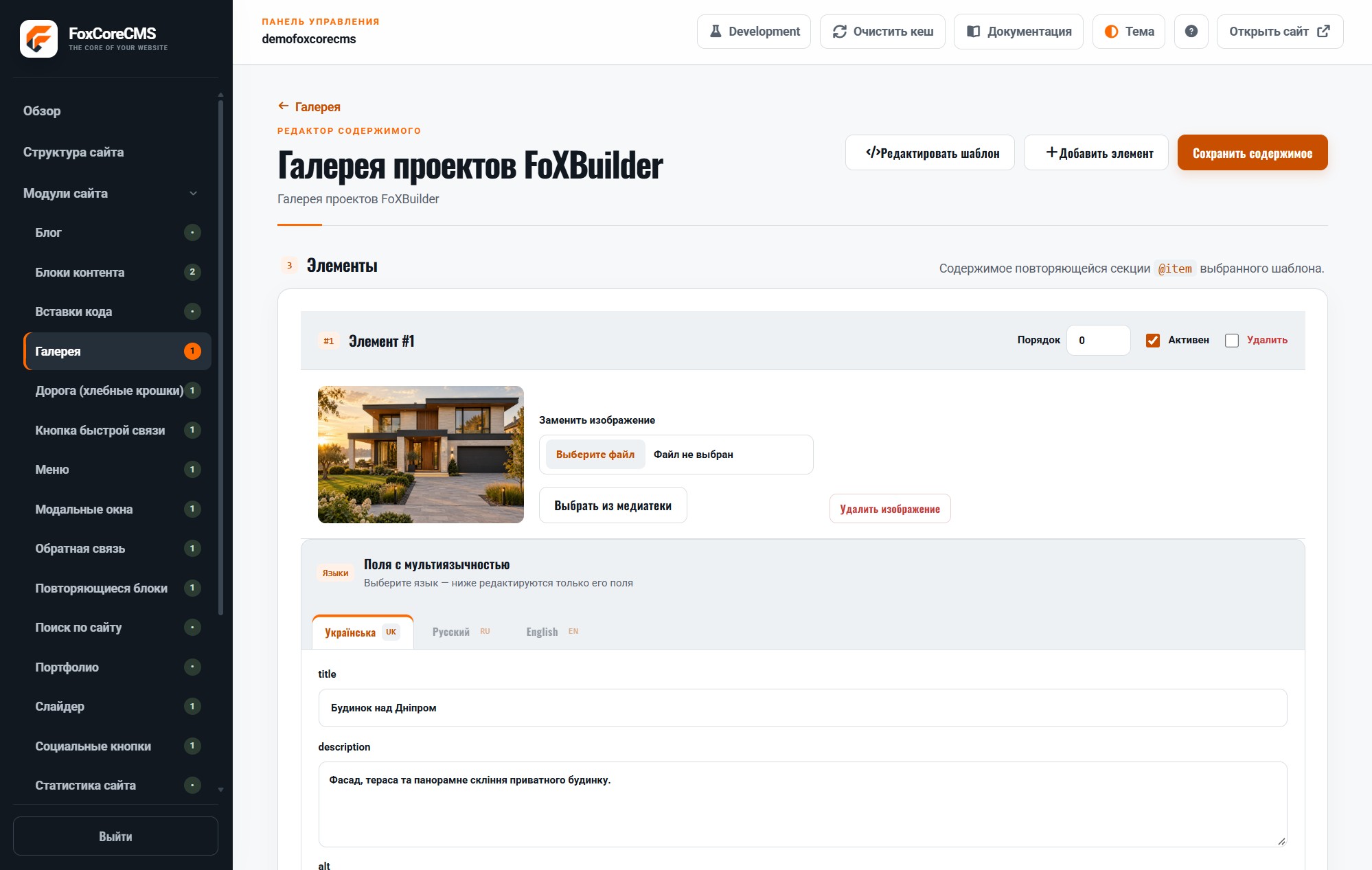Click the Добавить элемент button
This screenshot has width=1372, height=870.
(x=1096, y=152)
